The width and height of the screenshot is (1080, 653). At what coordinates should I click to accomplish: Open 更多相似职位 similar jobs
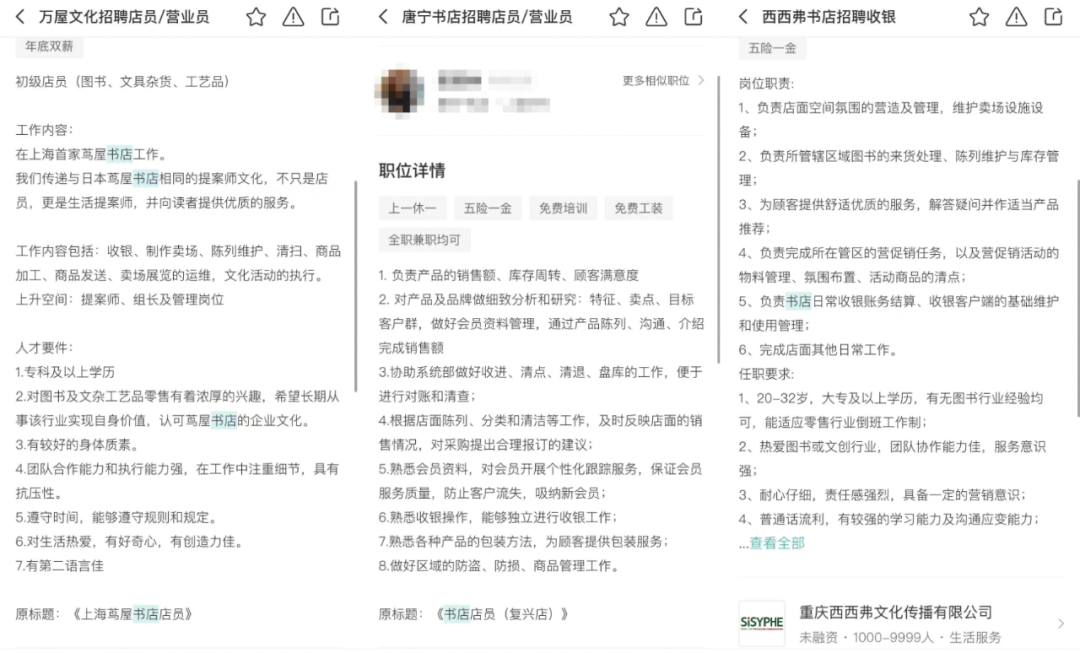pos(663,81)
